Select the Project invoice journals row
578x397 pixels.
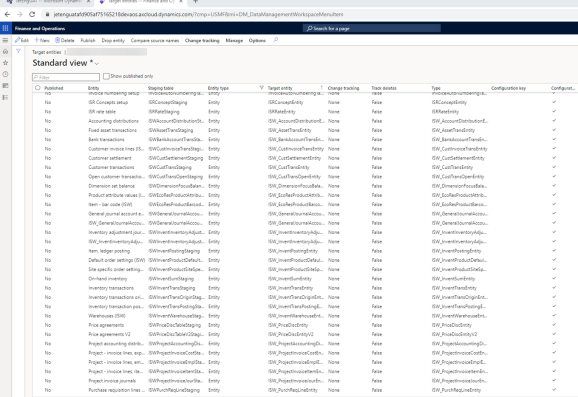point(305,381)
